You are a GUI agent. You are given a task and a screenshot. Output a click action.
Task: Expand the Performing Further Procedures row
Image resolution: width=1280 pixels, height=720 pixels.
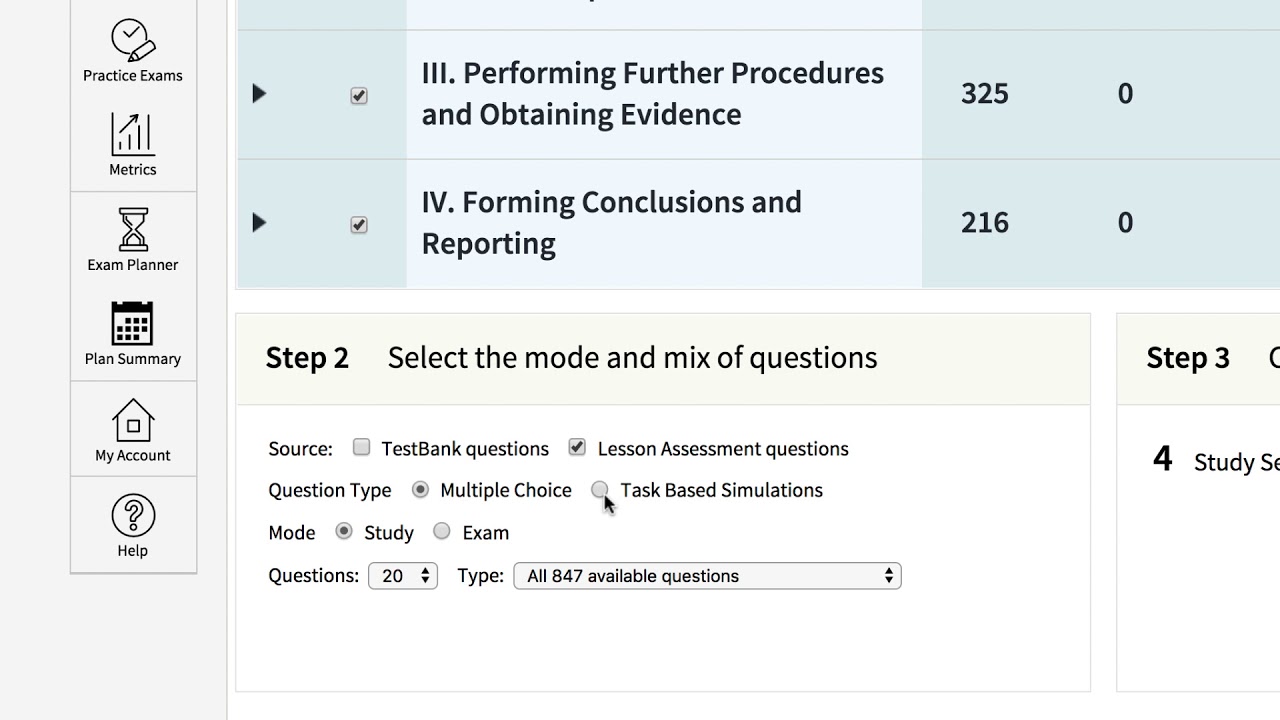tap(259, 94)
